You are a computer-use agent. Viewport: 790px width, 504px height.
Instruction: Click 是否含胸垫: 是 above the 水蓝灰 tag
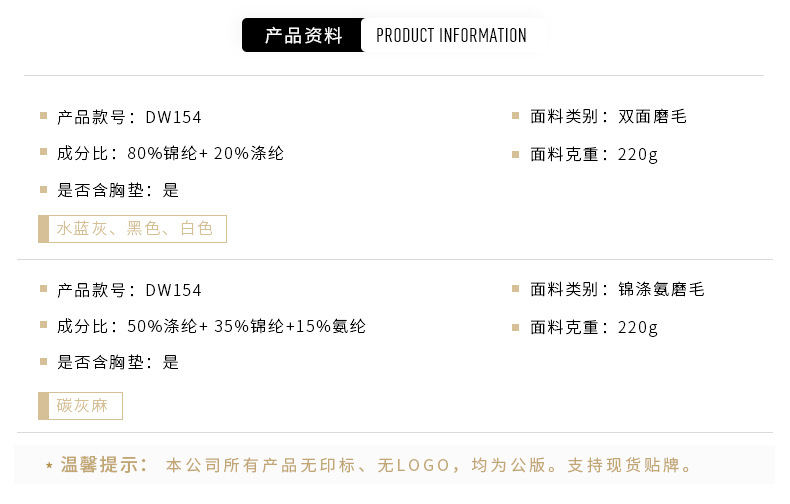[x=118, y=190]
